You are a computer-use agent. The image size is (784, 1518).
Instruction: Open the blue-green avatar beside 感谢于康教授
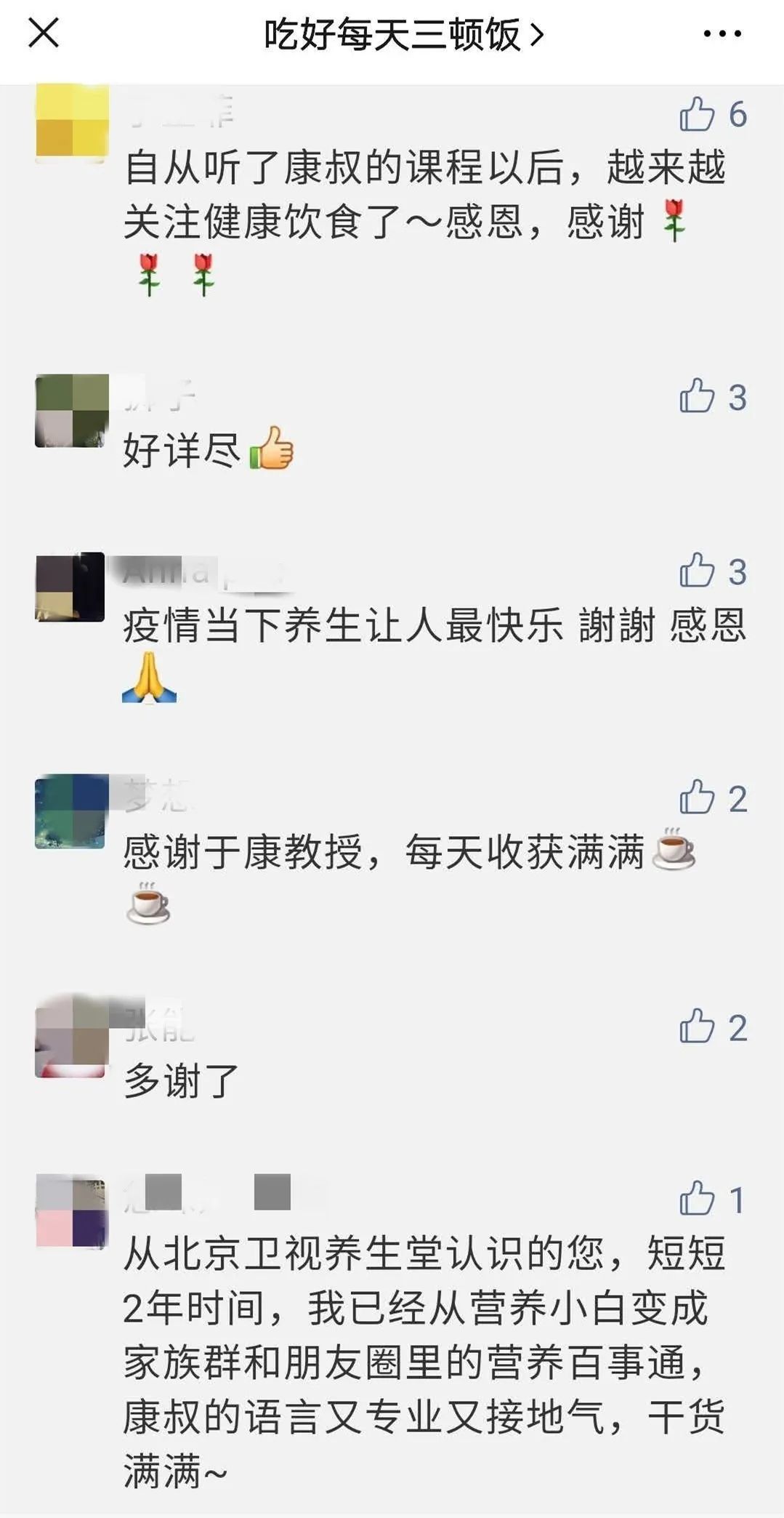click(72, 812)
